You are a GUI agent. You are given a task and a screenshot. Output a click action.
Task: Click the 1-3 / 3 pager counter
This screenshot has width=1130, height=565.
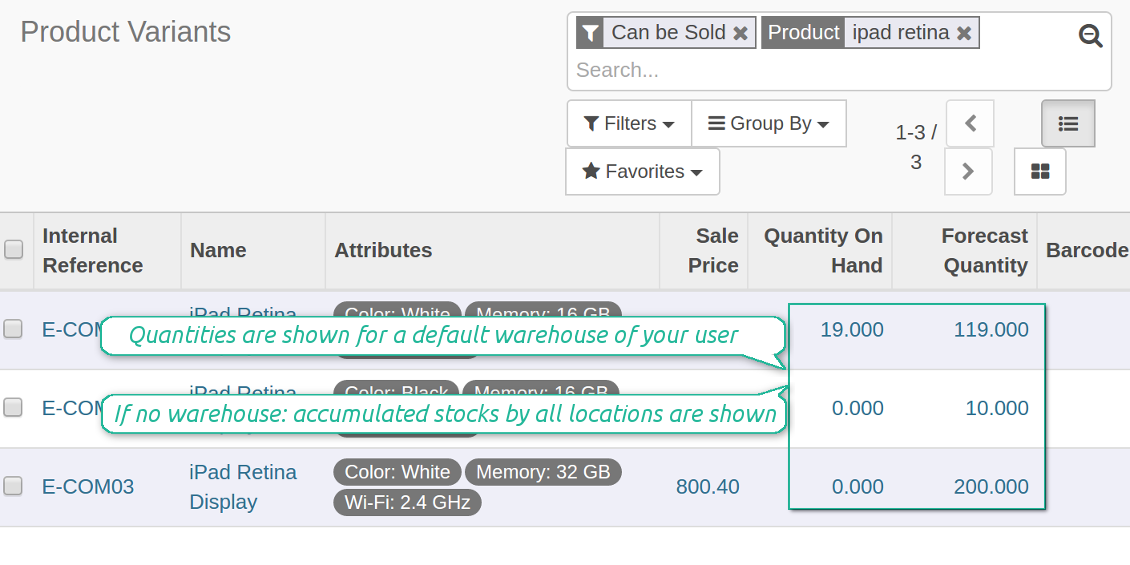pos(916,147)
